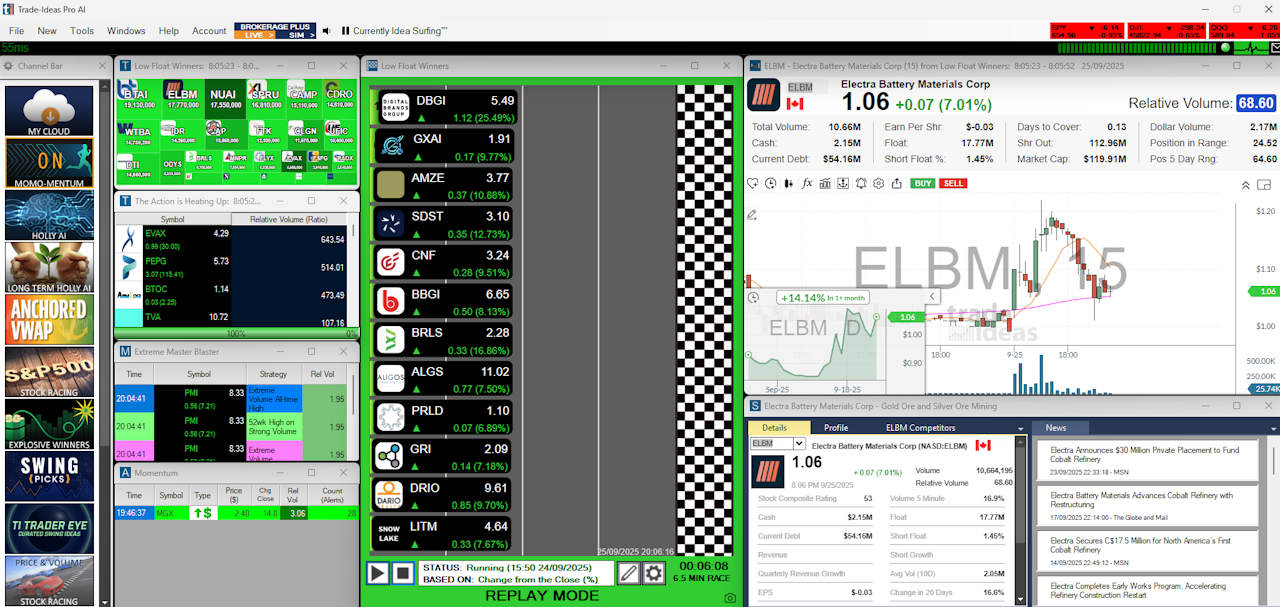Image resolution: width=1280 pixels, height=607 pixels.
Task: Open the Tools menu
Action: point(82,31)
